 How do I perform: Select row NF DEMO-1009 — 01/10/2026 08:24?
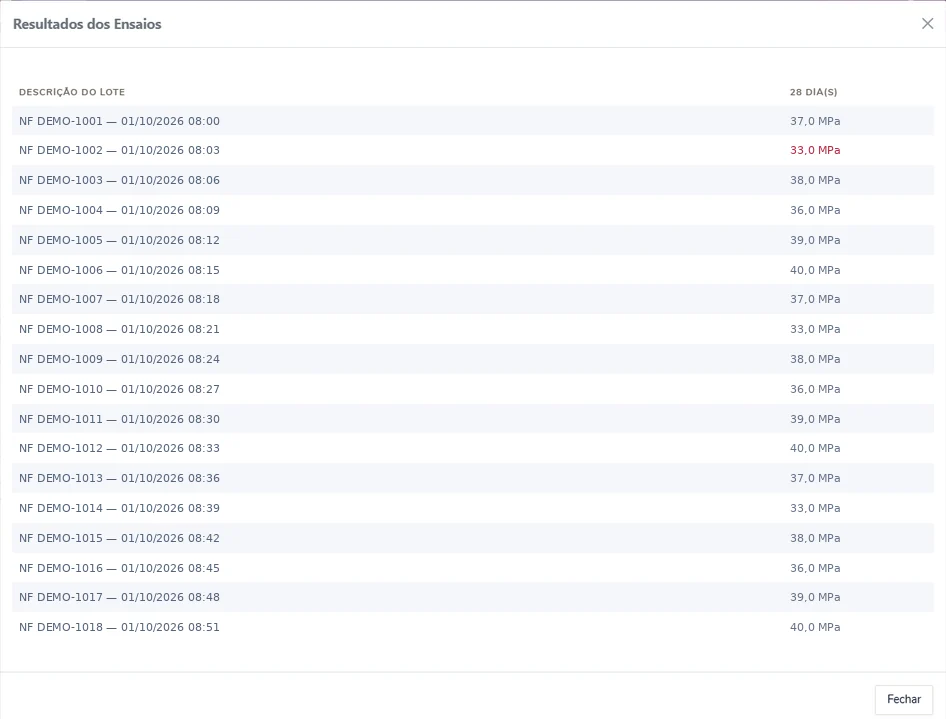tap(473, 359)
